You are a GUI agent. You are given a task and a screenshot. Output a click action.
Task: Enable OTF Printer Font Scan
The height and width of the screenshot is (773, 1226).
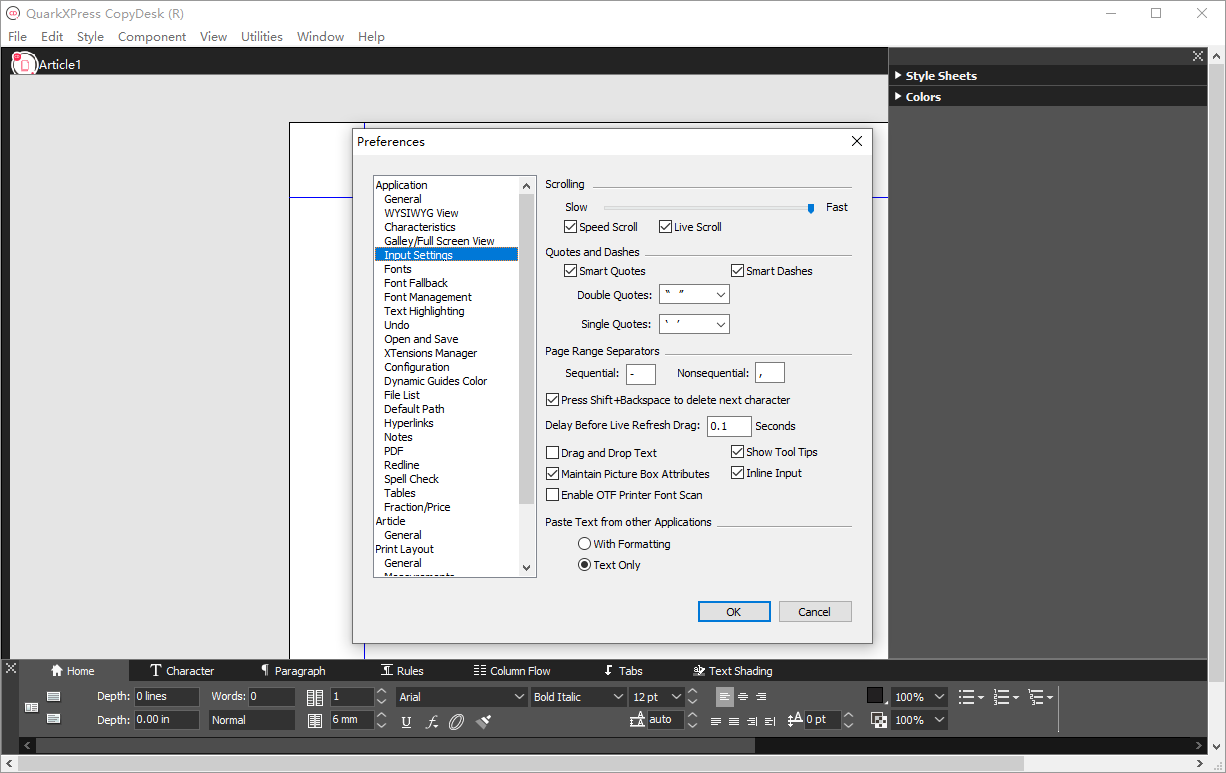pyautogui.click(x=552, y=495)
